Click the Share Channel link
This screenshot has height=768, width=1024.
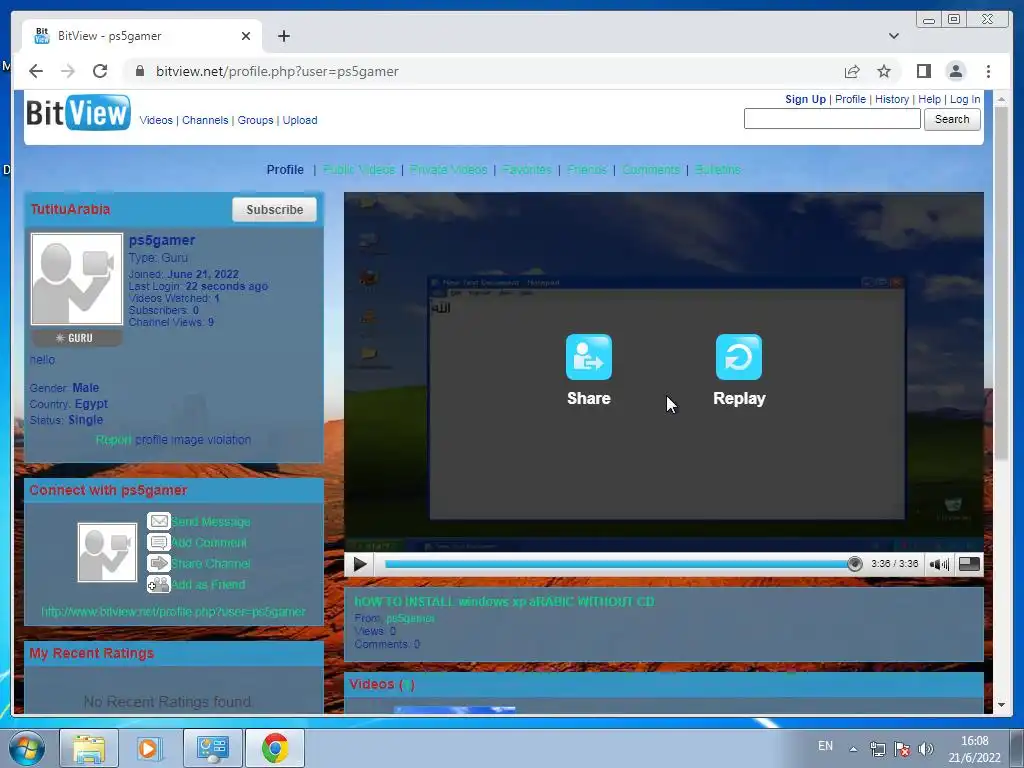211,564
